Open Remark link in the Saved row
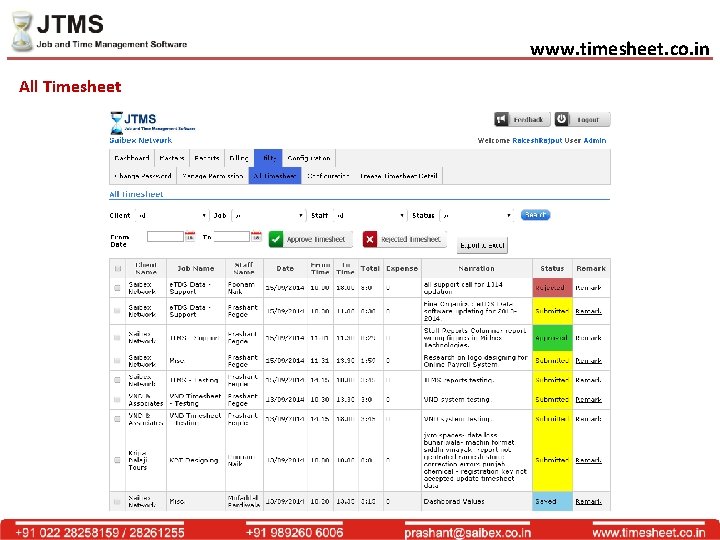The height and width of the screenshot is (540, 720). (588, 502)
